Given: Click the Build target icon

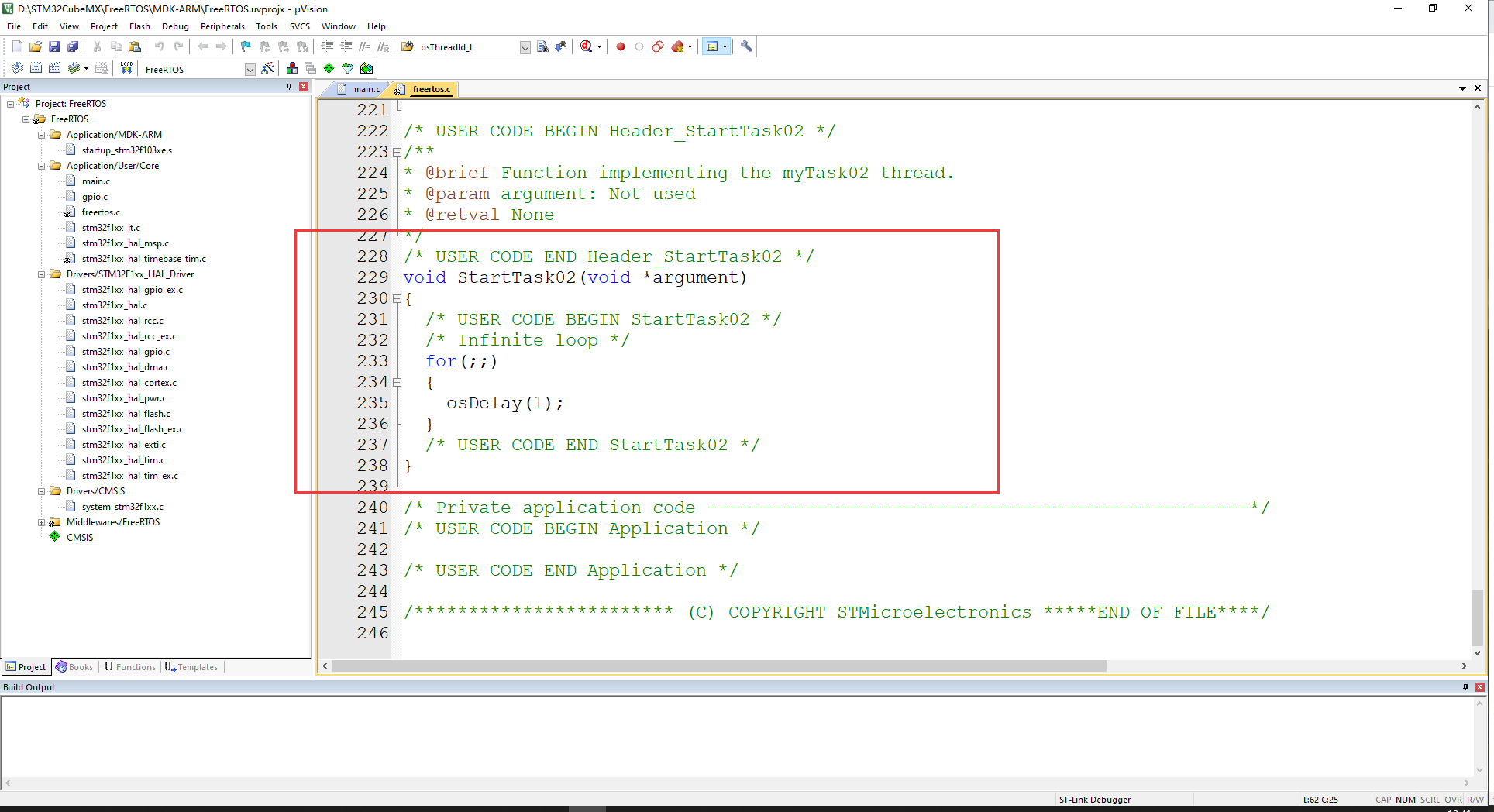Looking at the screenshot, I should coord(36,68).
